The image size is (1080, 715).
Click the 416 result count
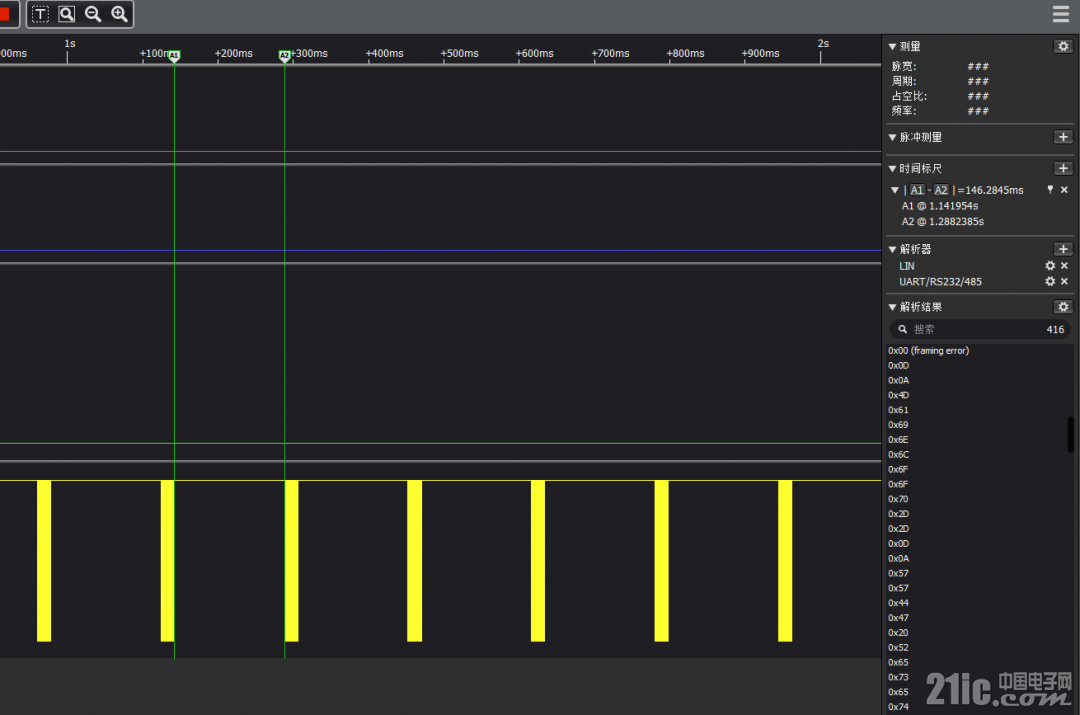coord(1055,329)
